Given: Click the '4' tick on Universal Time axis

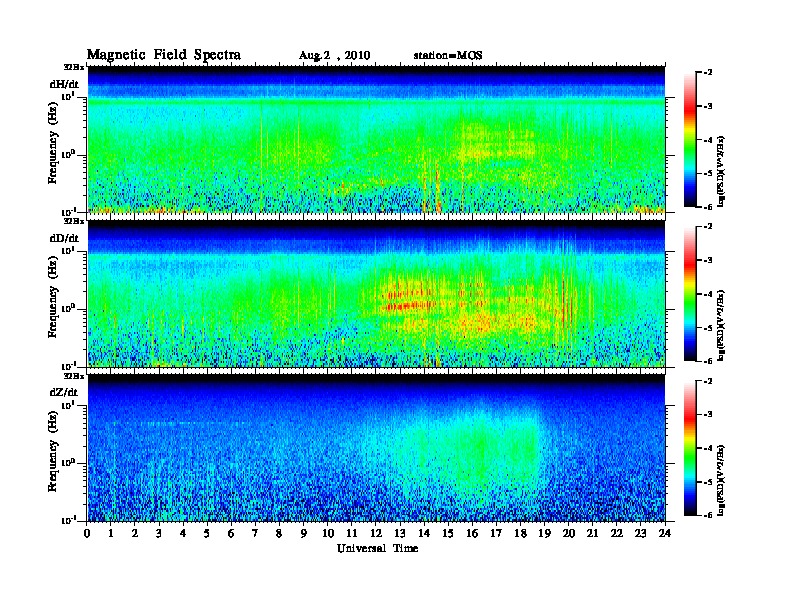Looking at the screenshot, I should 183,533.
